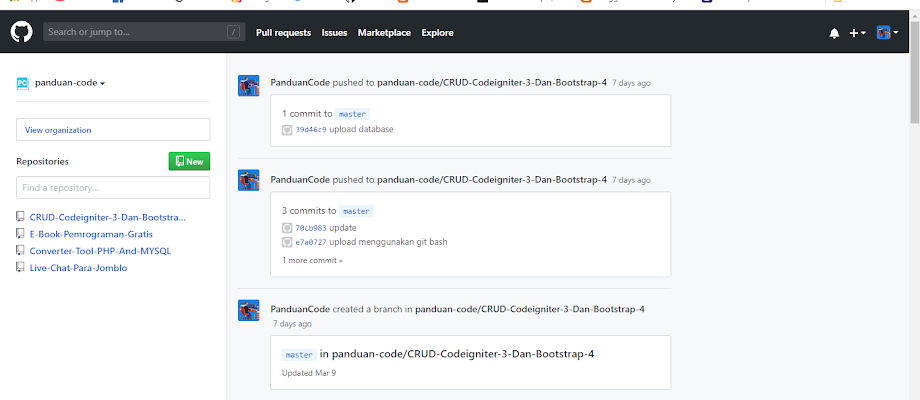This screenshot has width=920, height=400.
Task: Focus the Find a repository field
Action: 113,188
